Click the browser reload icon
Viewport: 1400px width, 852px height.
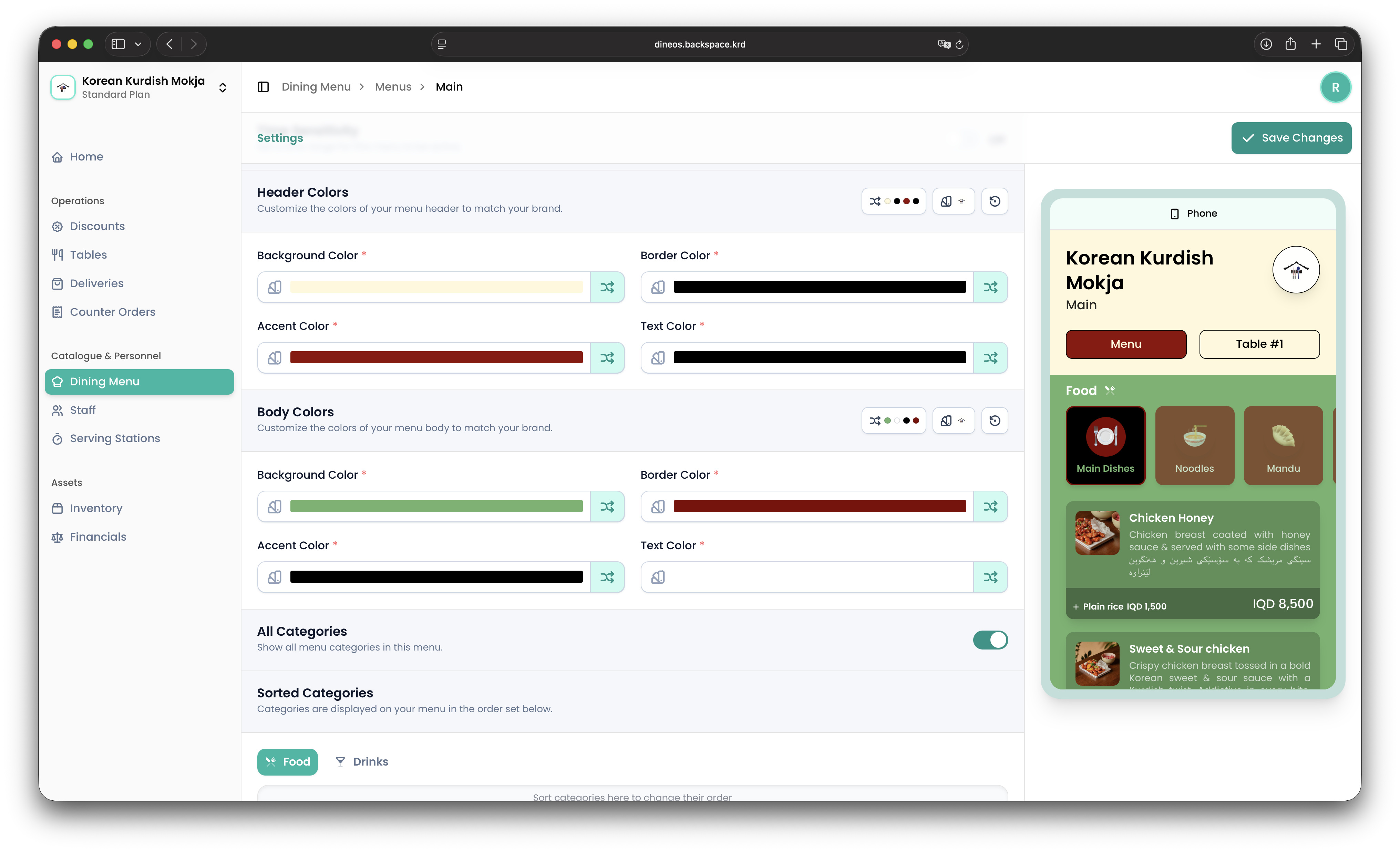pos(959,44)
